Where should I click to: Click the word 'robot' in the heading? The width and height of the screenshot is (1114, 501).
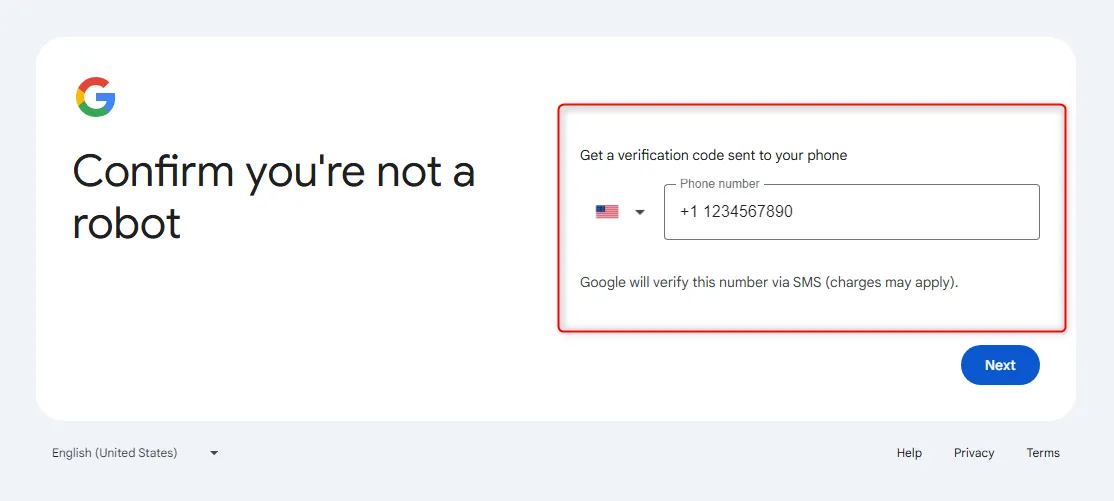click(x=126, y=222)
